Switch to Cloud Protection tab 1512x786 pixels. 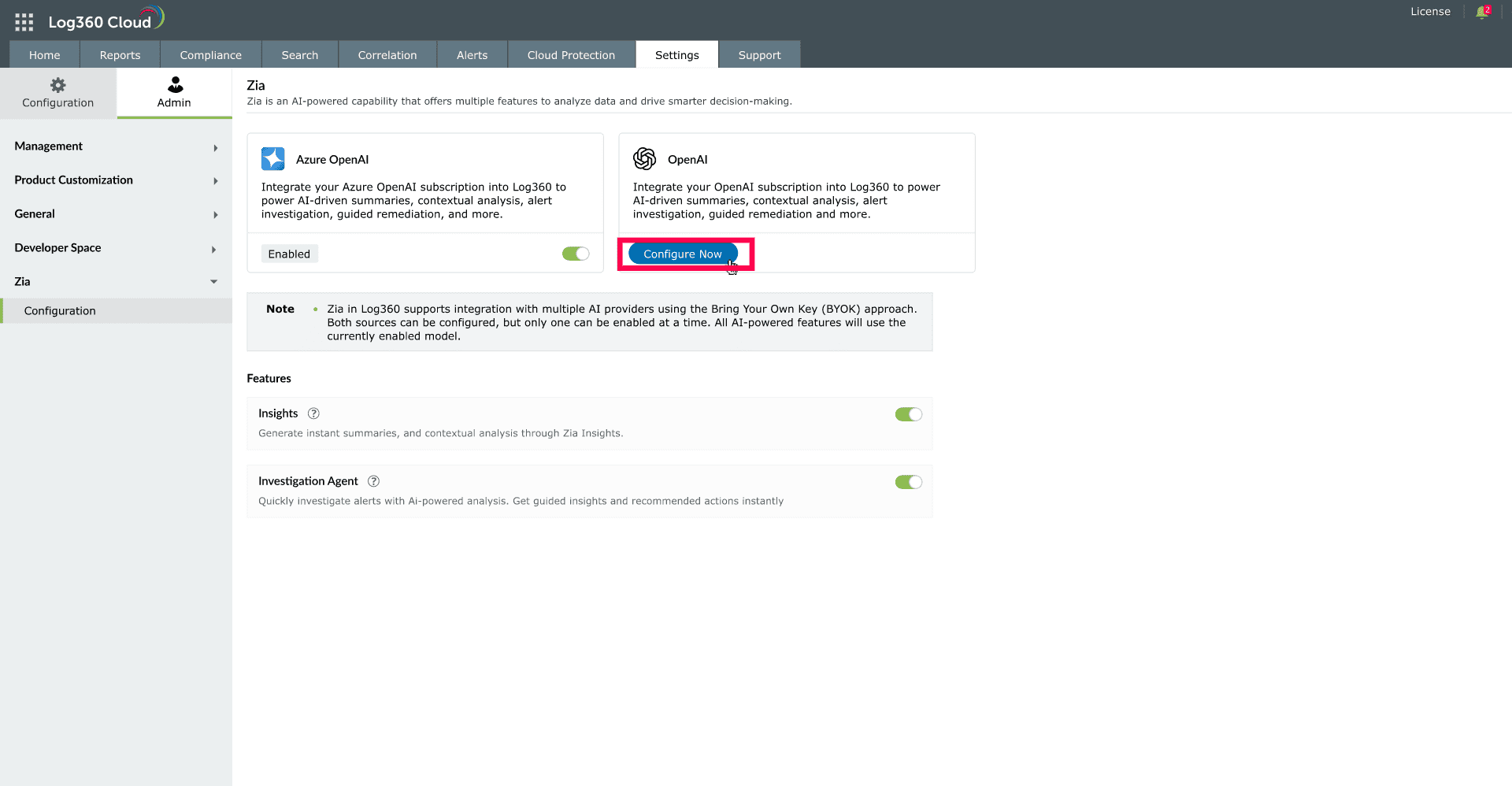(x=572, y=55)
